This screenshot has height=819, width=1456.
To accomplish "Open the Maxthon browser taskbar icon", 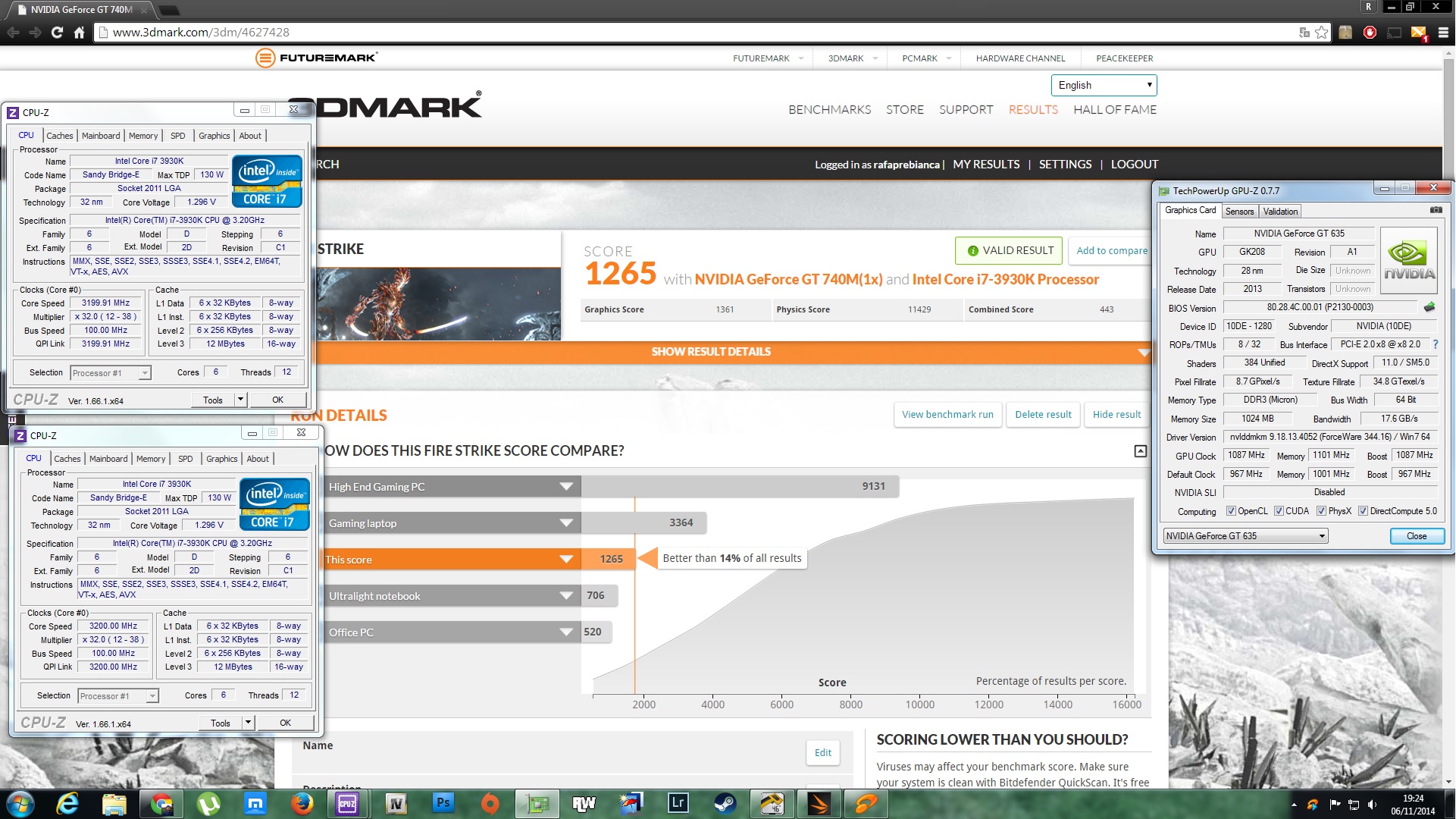I will click(x=255, y=803).
